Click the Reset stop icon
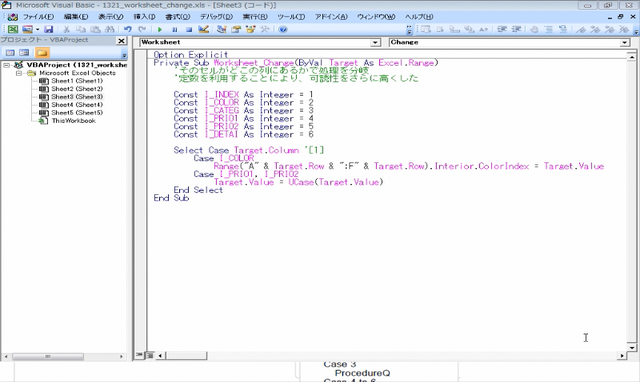640x382 pixels. (x=189, y=29)
